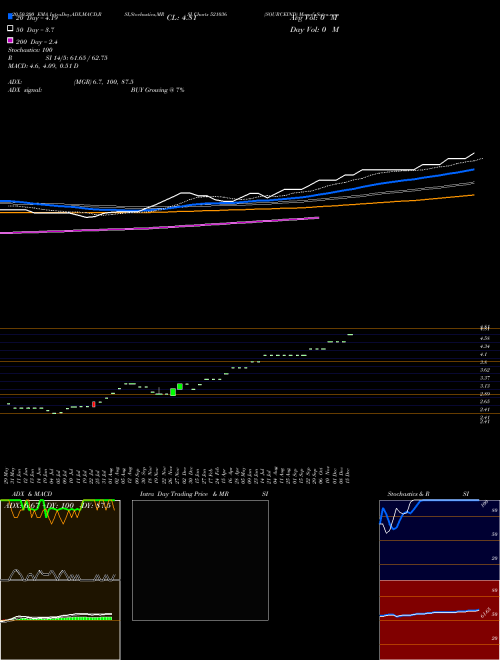
Task: Select the '50 Day = 3.7' label
Action: pos(35,30)
